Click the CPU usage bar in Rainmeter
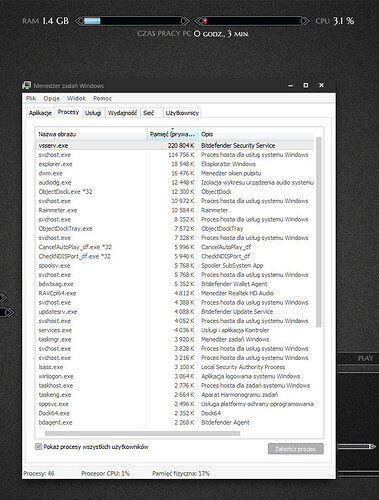Screen dimensions: 379x500 252,21
